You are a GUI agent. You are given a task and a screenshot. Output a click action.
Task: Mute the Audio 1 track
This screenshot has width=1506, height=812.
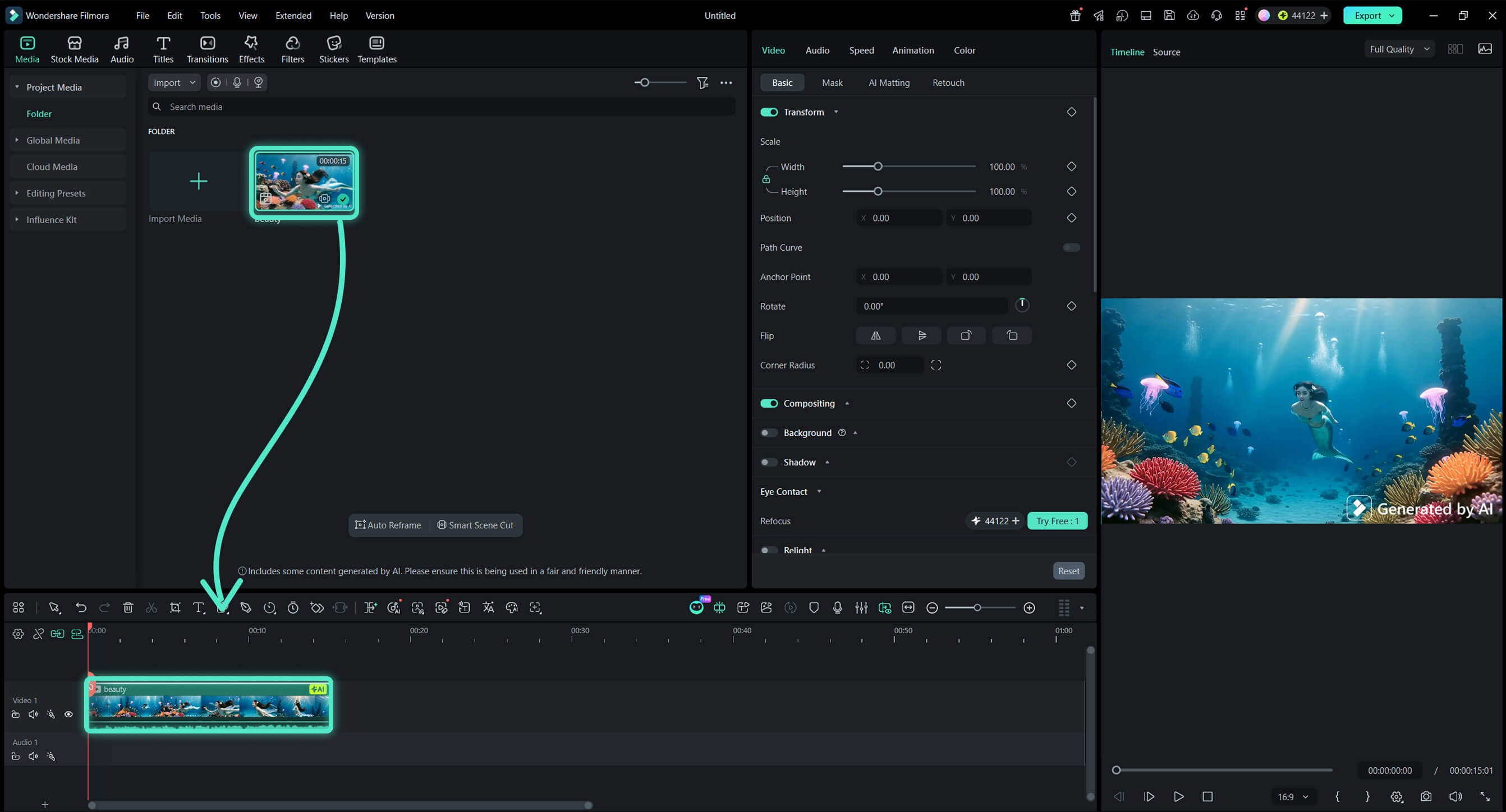pyautogui.click(x=33, y=756)
